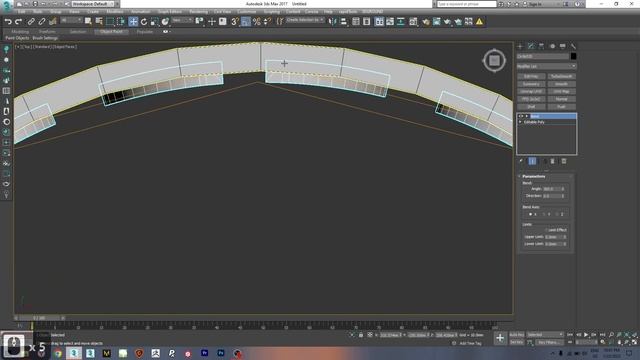Image resolution: width=640 pixels, height=360 pixels.
Task: Select the Z bend axis radio button
Action: pyautogui.click(x=557, y=214)
